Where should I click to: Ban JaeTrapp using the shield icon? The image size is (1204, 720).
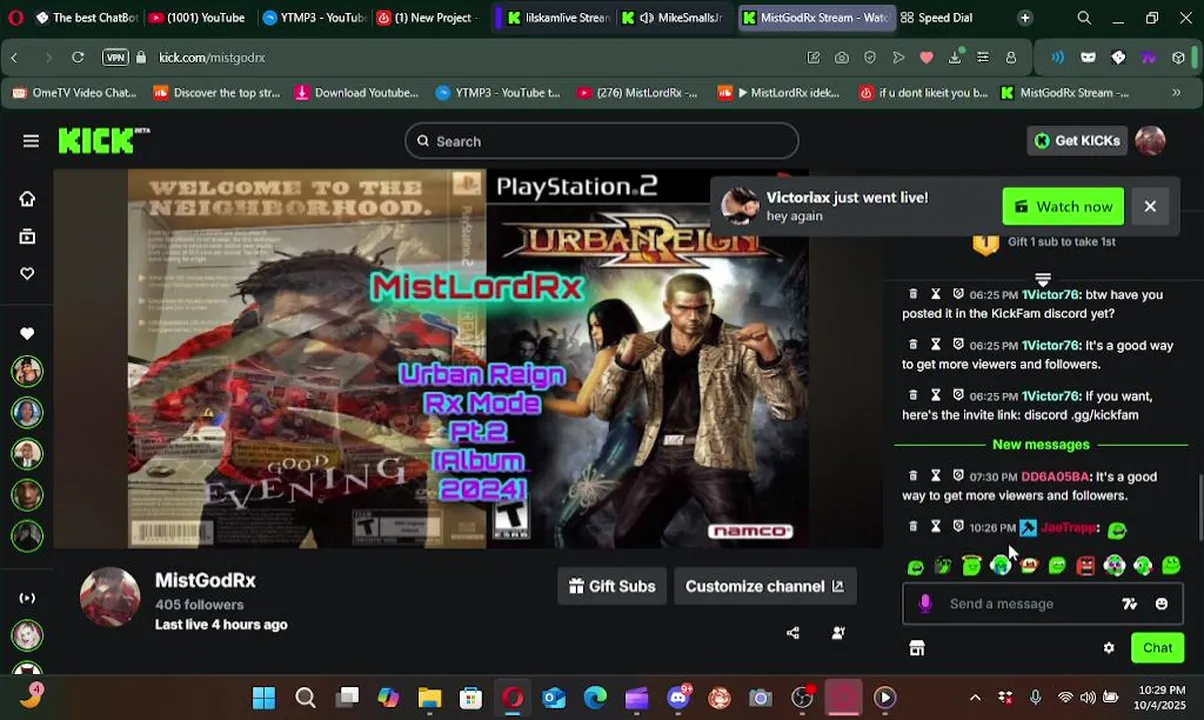[x=958, y=526]
